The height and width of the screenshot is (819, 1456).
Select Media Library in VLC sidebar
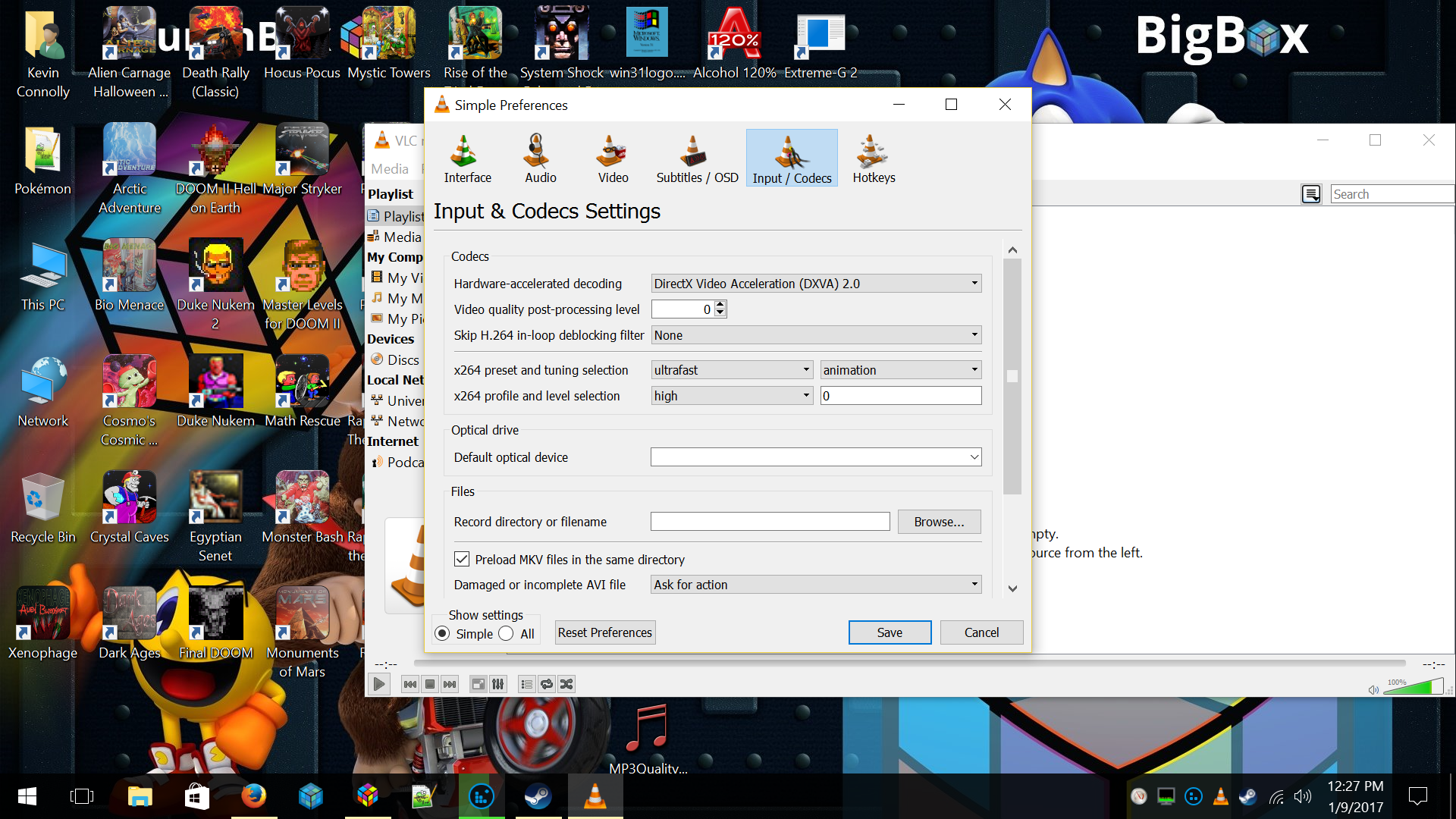394,237
